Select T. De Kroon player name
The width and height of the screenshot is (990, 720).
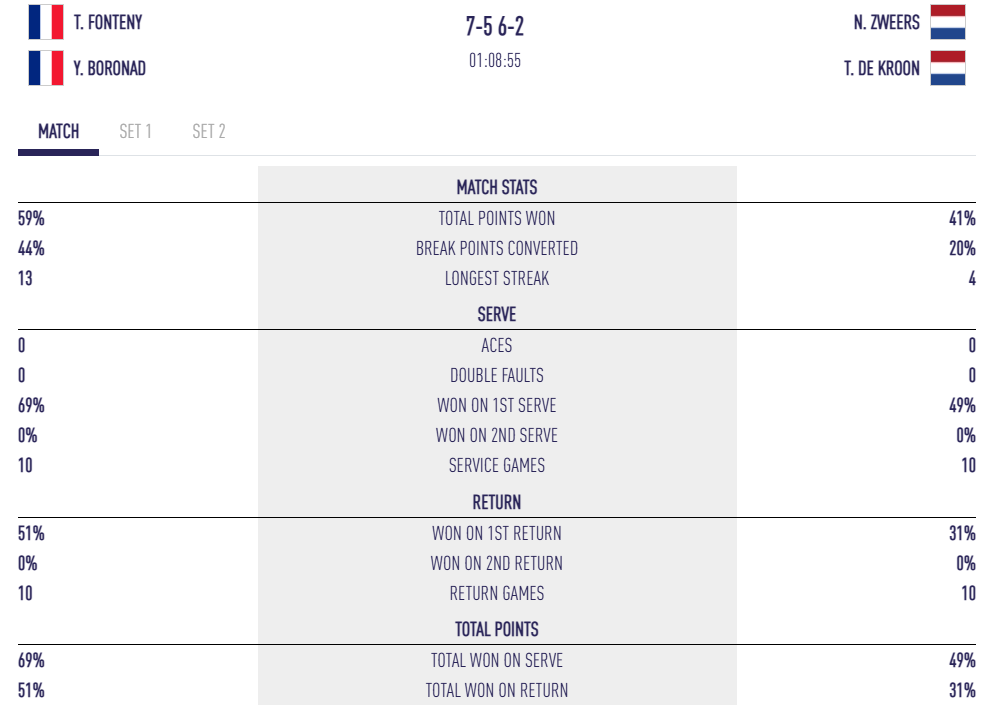pos(881,68)
